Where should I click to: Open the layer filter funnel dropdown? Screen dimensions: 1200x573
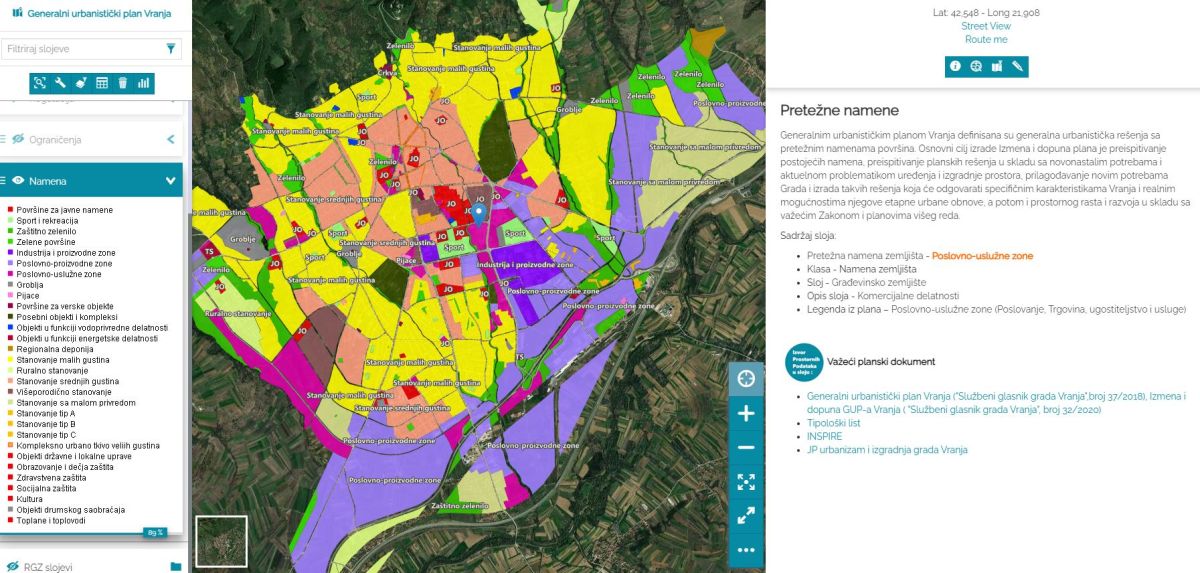point(171,48)
